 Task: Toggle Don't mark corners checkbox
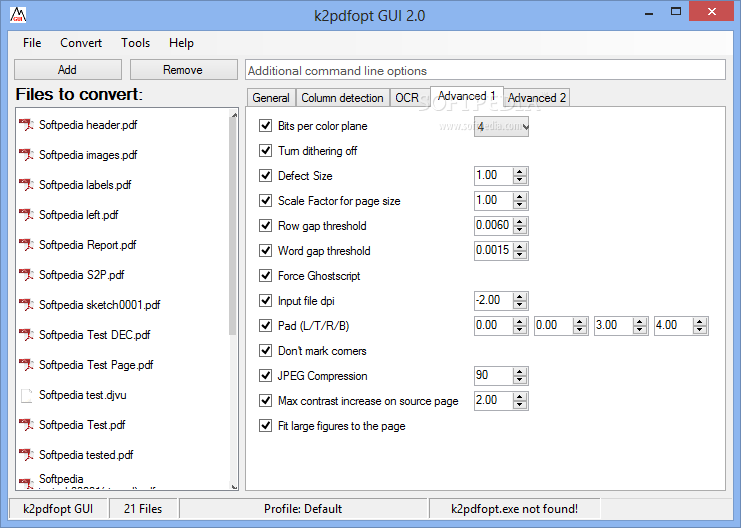[x=266, y=351]
